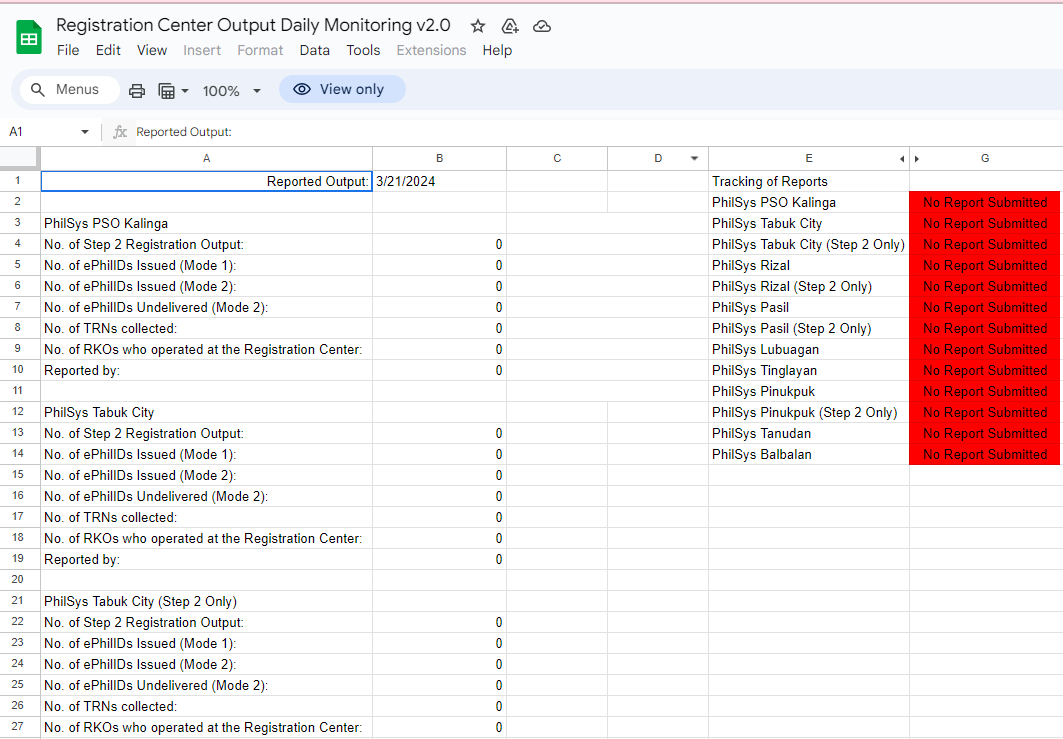Image resolution: width=1063 pixels, height=739 pixels.
Task: Open the View menu
Action: coord(152,50)
